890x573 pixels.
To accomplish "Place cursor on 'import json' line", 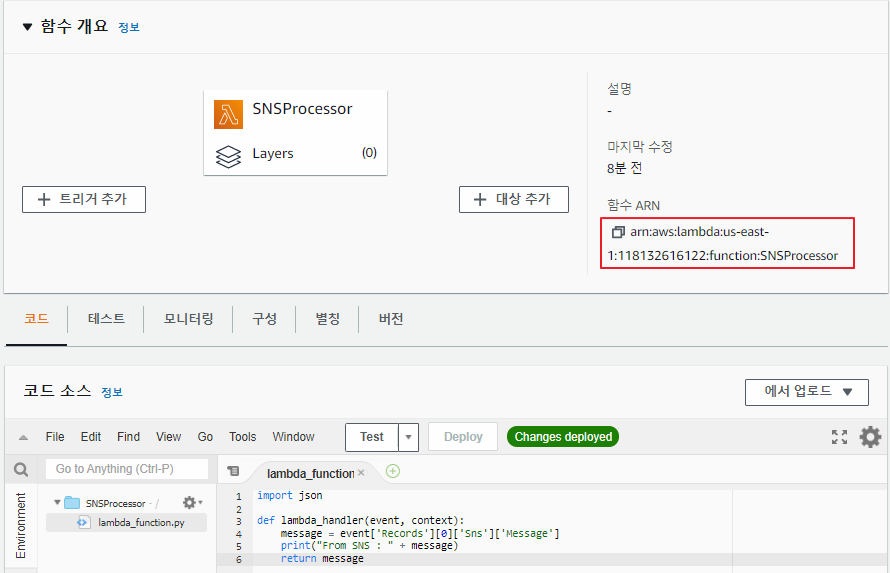I will coord(289,495).
